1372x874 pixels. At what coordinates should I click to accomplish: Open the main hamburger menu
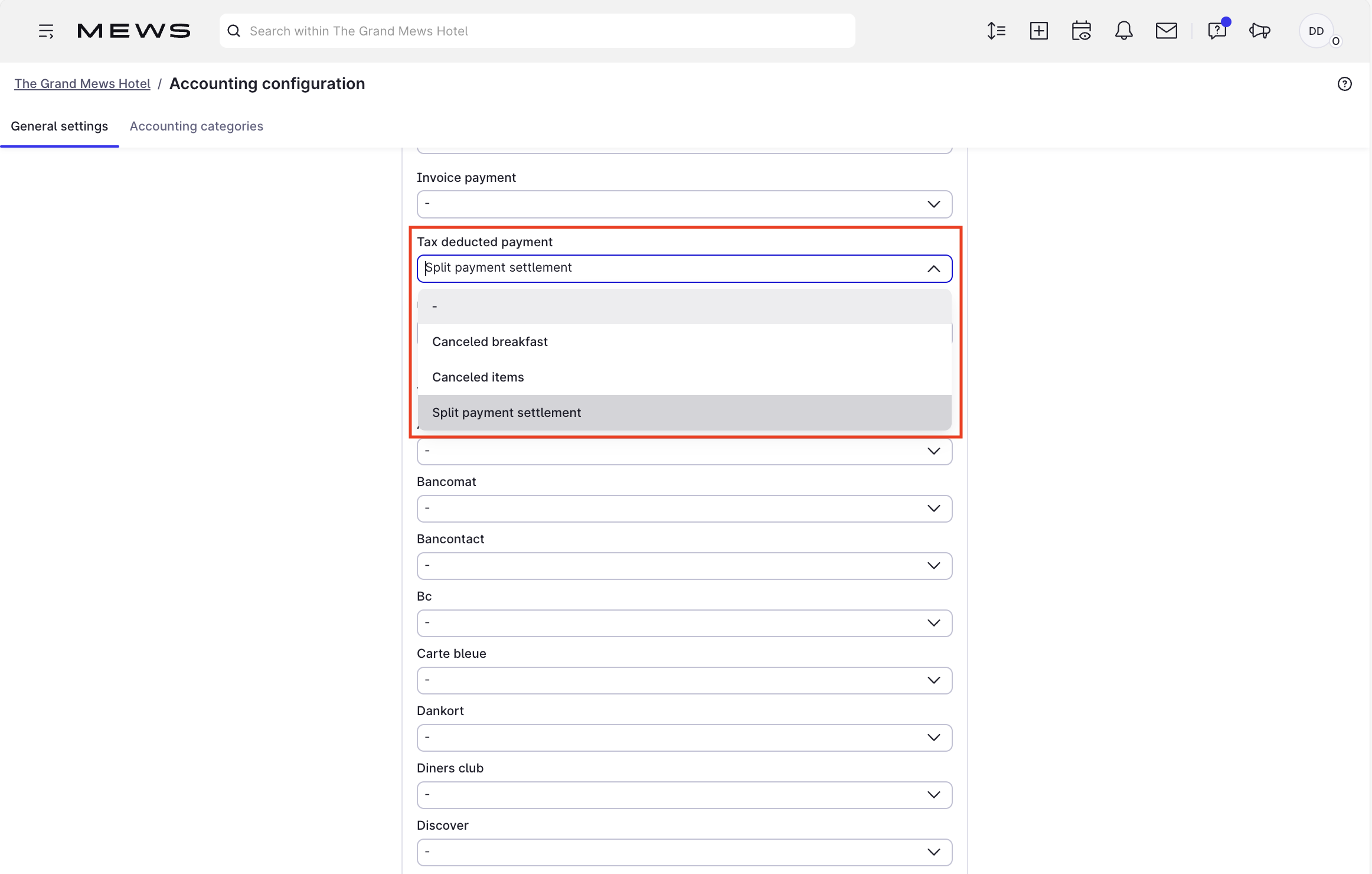[46, 31]
